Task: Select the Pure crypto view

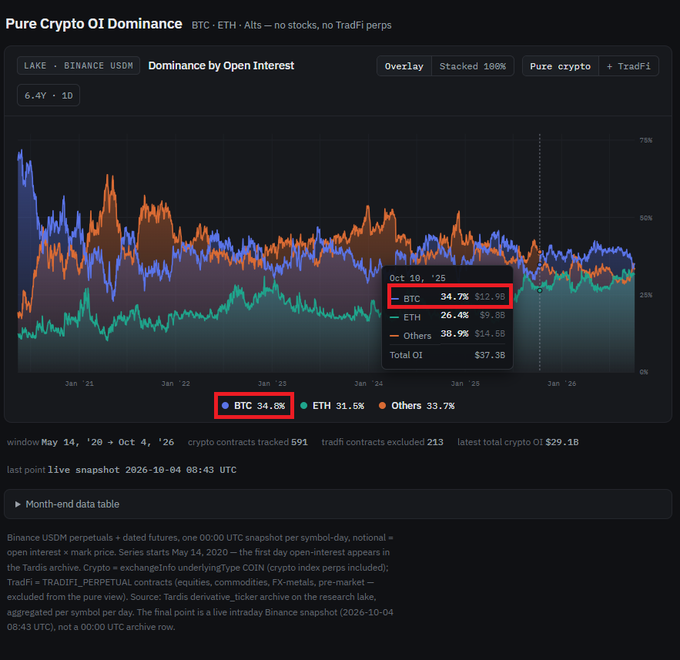Action: coord(560,66)
